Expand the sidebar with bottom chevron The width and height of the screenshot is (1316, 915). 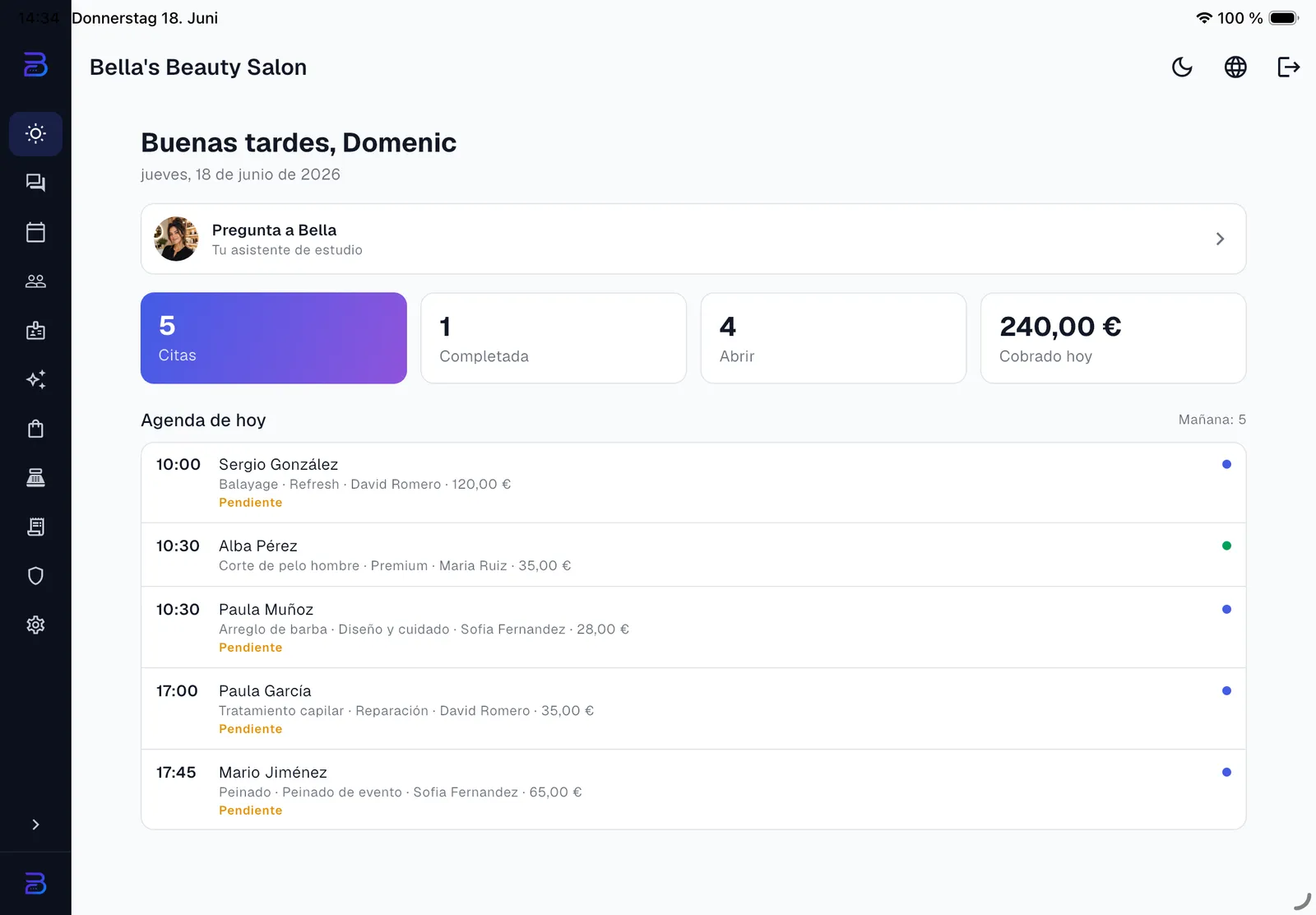pos(35,824)
